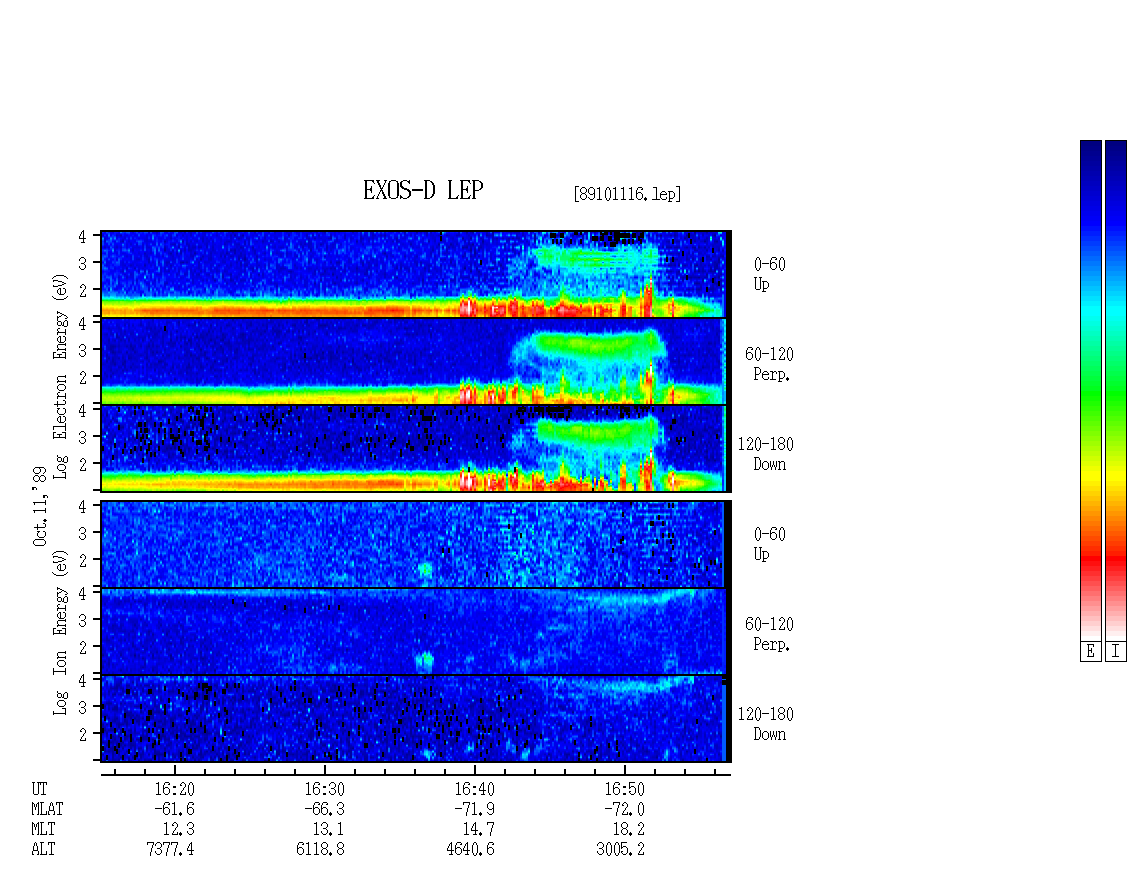
Task: Click the ALT value 4640.6
Action: [470, 850]
